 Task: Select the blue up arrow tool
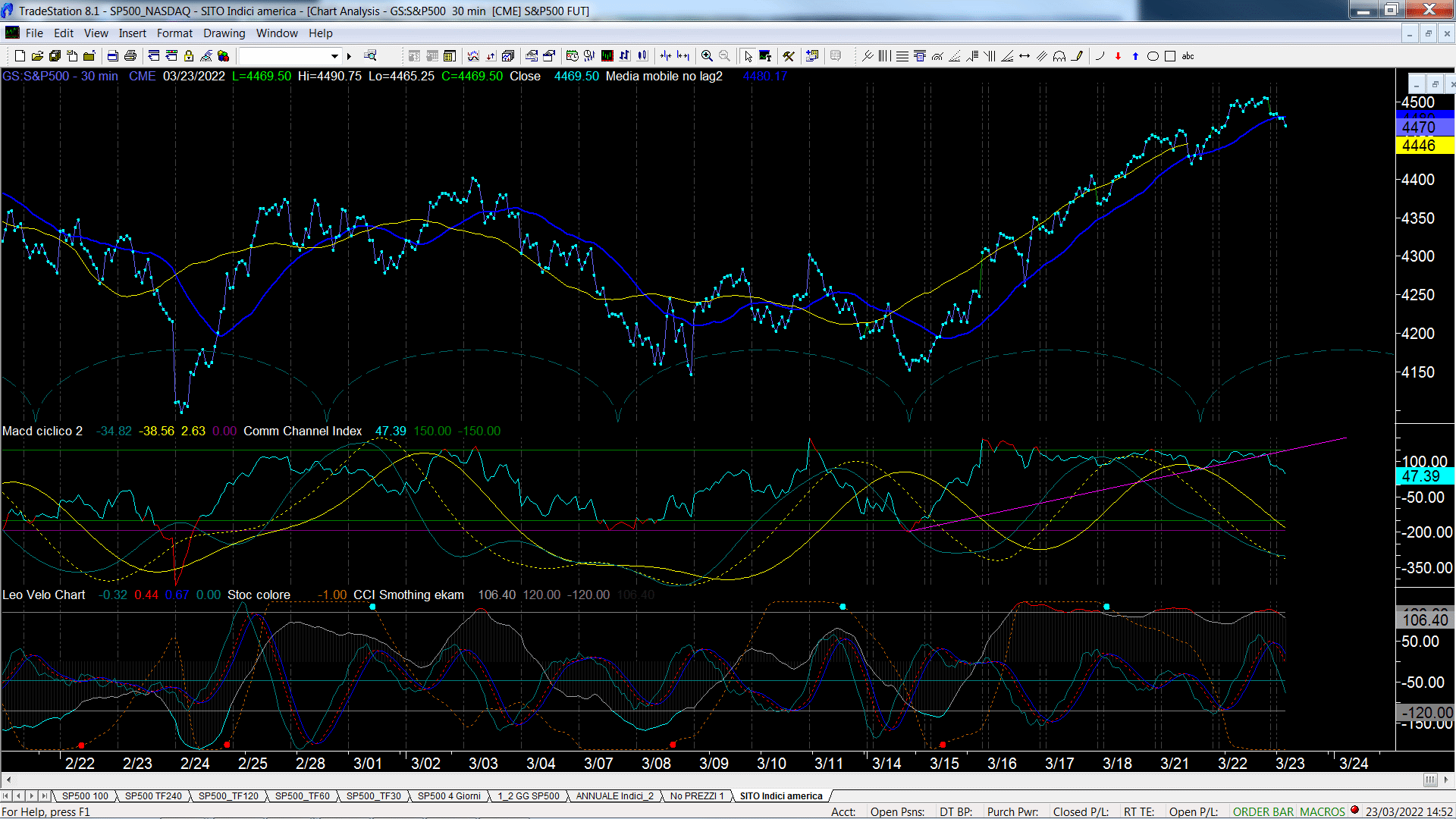coord(1135,56)
